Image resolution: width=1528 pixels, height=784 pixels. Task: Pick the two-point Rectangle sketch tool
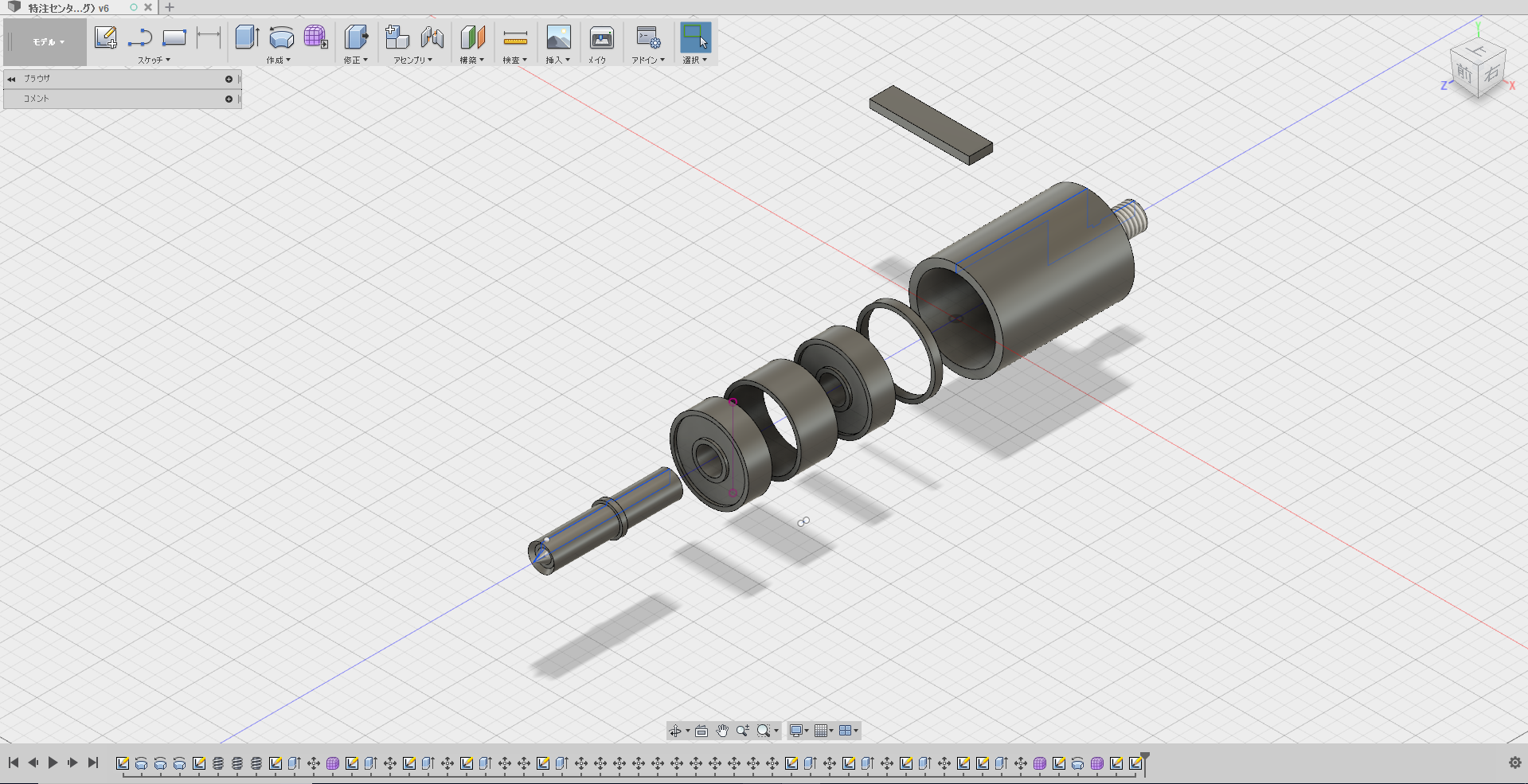click(x=174, y=37)
